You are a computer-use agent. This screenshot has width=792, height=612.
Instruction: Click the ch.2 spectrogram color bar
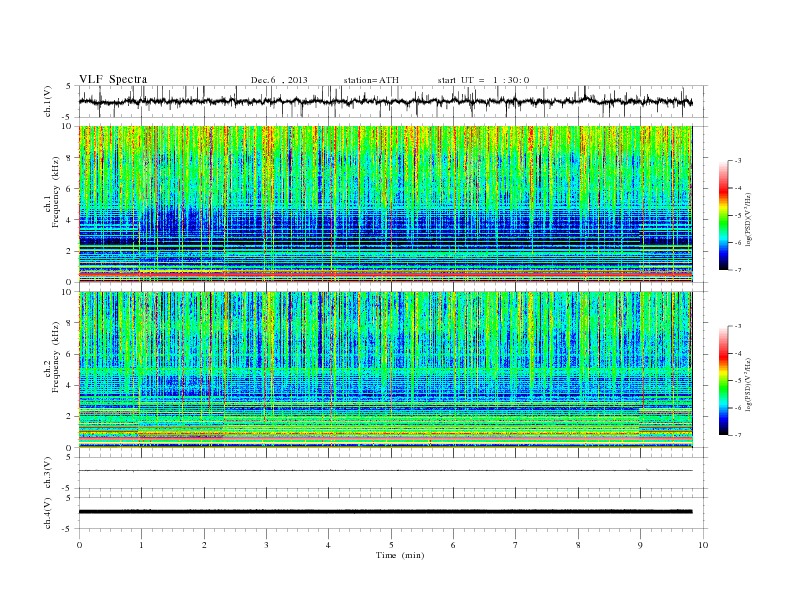[723, 380]
